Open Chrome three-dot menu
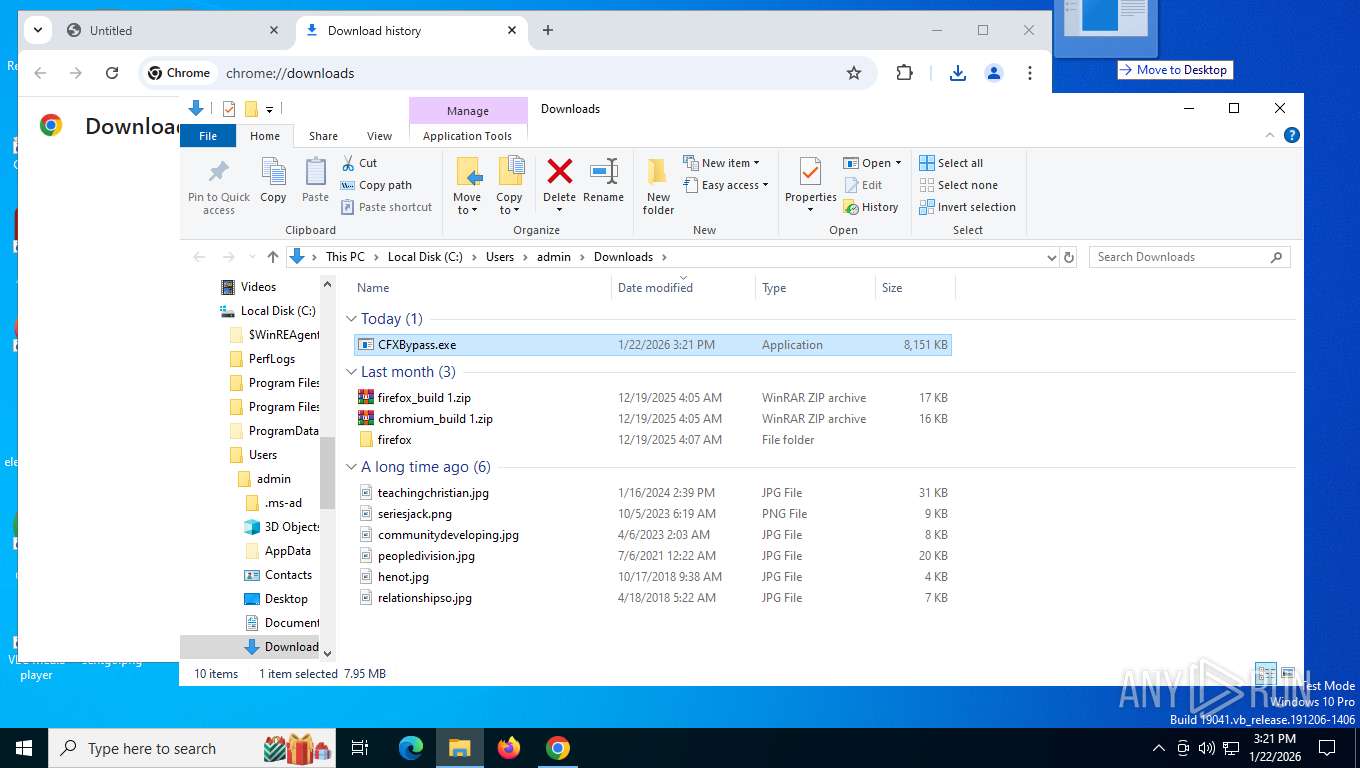Viewport: 1360px width, 768px height. pos(1030,73)
